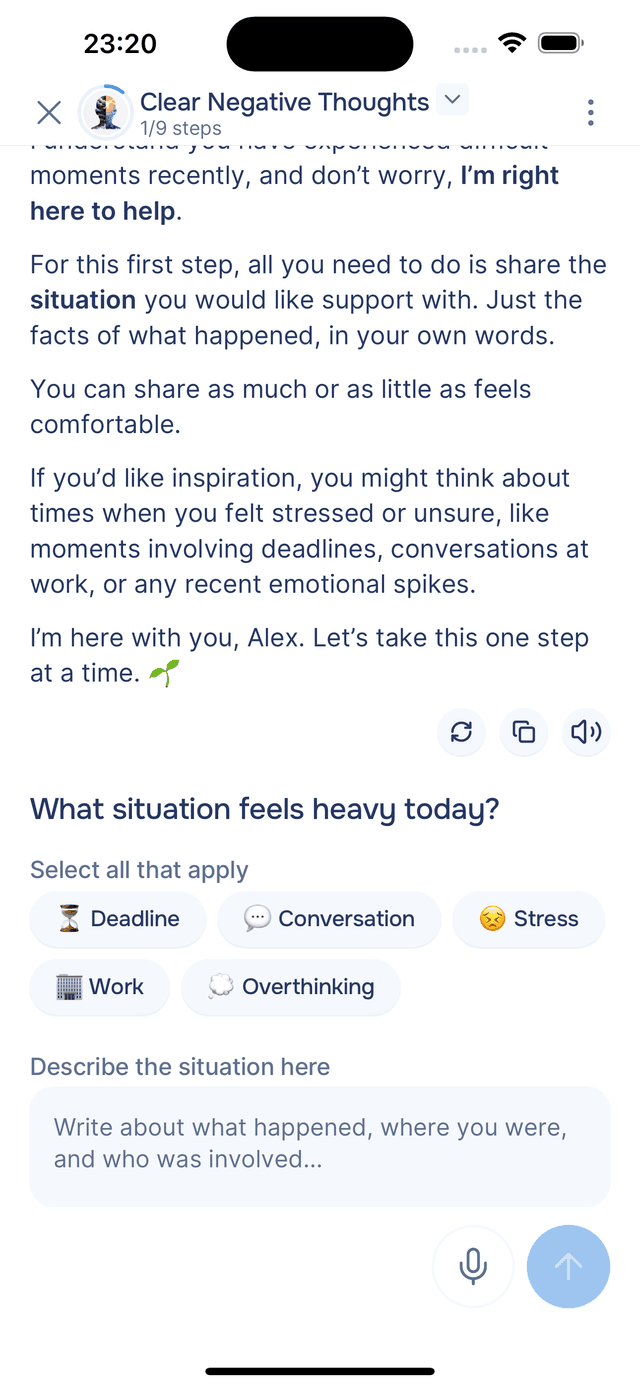Check the Wi-Fi status icon

point(513,43)
